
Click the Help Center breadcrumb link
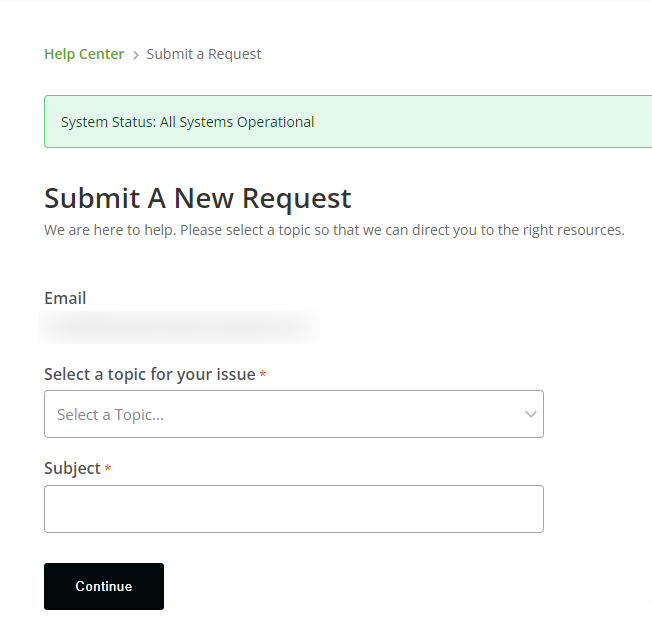click(84, 54)
